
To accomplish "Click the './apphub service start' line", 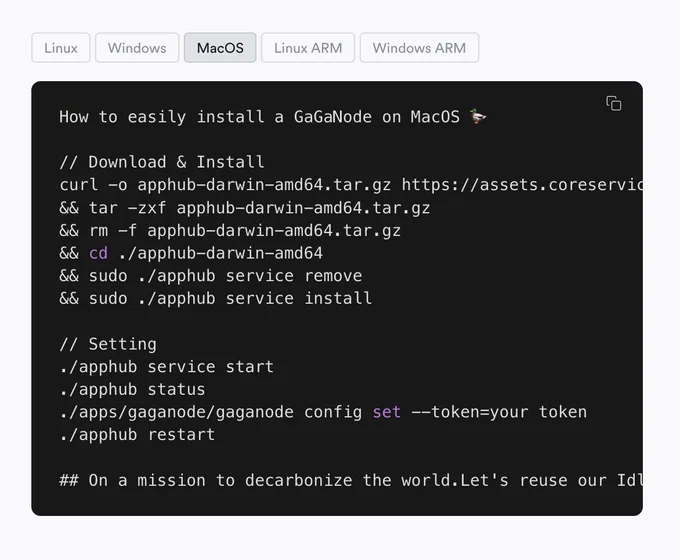I will (167, 367).
